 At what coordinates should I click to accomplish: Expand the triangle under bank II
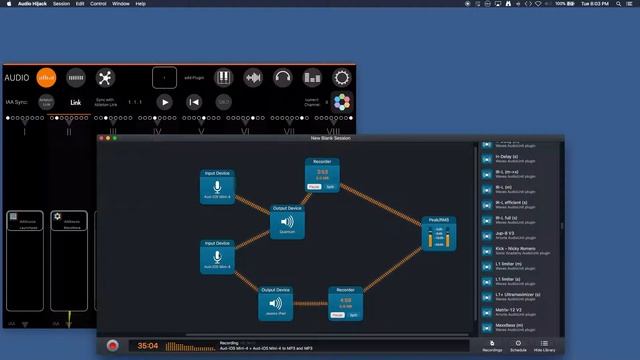click(69, 122)
